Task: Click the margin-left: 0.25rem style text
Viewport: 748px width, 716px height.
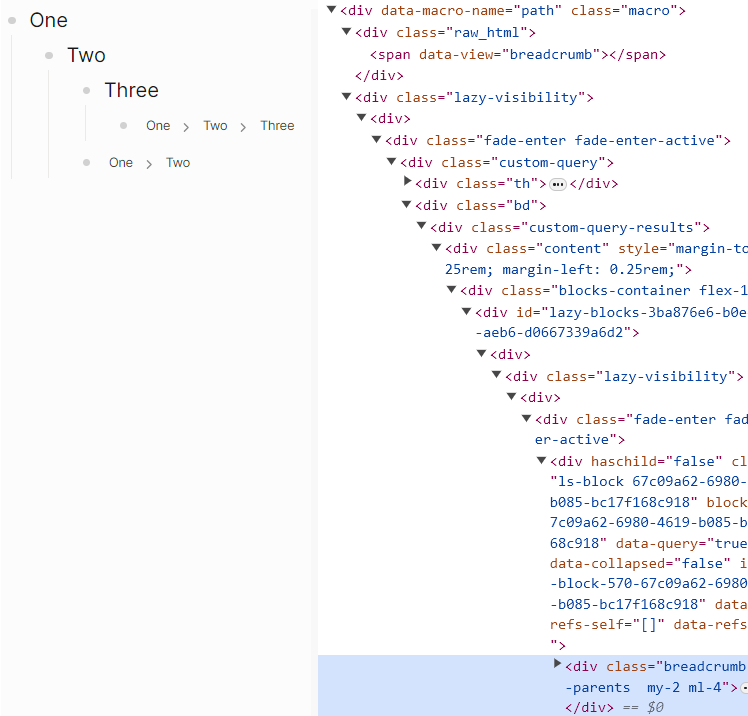Action: coord(588,270)
